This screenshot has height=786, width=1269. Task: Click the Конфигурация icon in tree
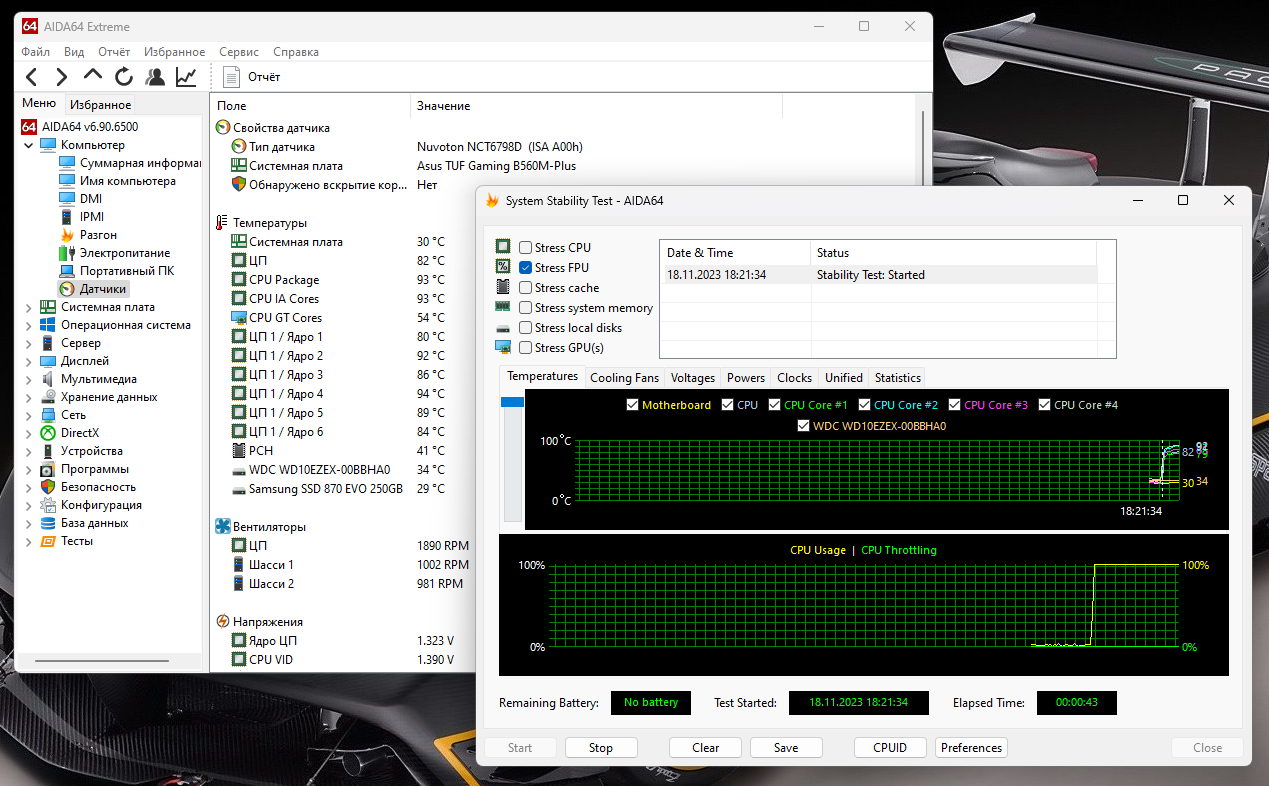click(48, 505)
